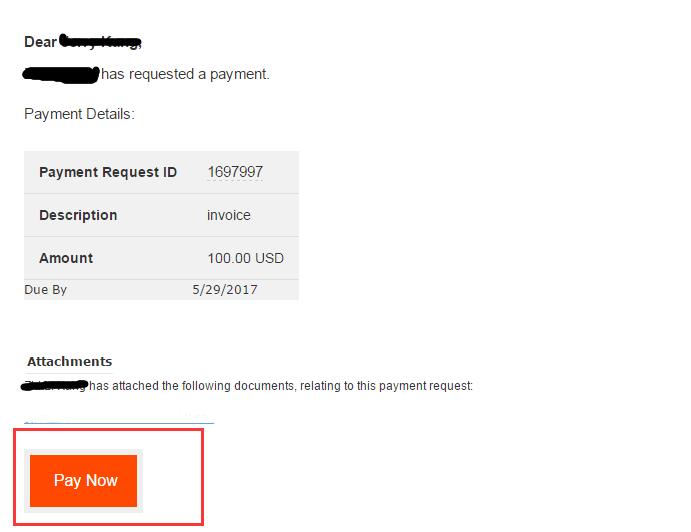Image resolution: width=691 pixels, height=532 pixels.
Task: Click the orange Pay Now button
Action: click(x=83, y=480)
